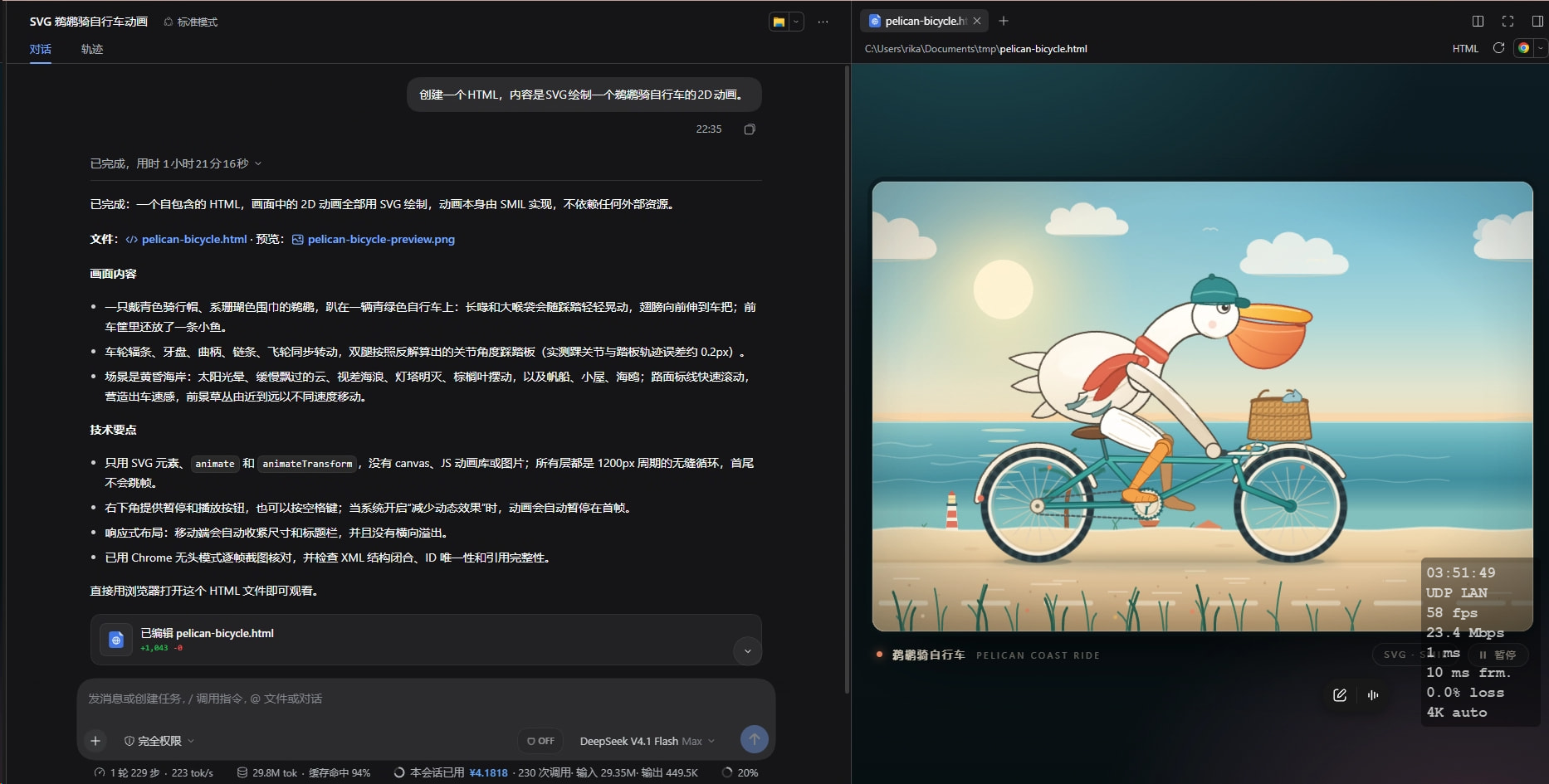Switch to the 轨迹 tab
This screenshot has width=1549, height=784.
(x=92, y=49)
